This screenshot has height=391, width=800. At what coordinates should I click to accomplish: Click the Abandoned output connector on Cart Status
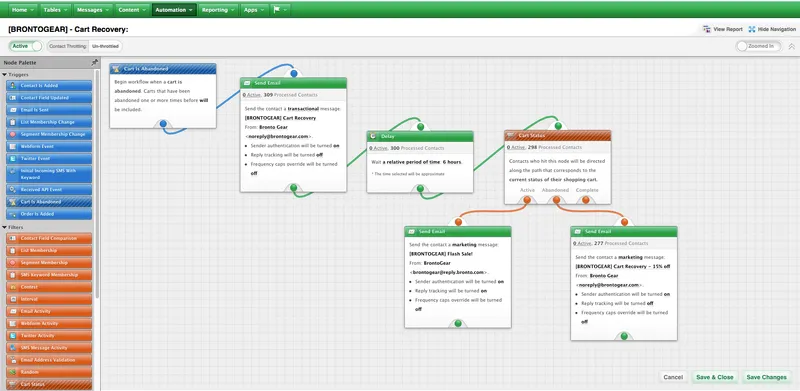(x=556, y=200)
